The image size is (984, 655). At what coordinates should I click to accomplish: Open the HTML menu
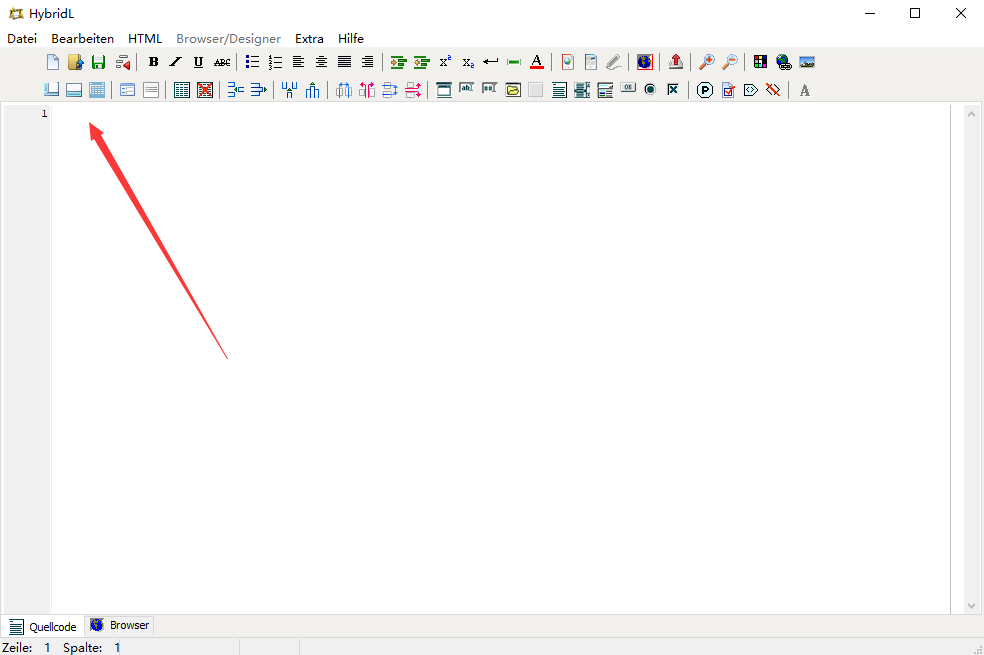point(145,38)
